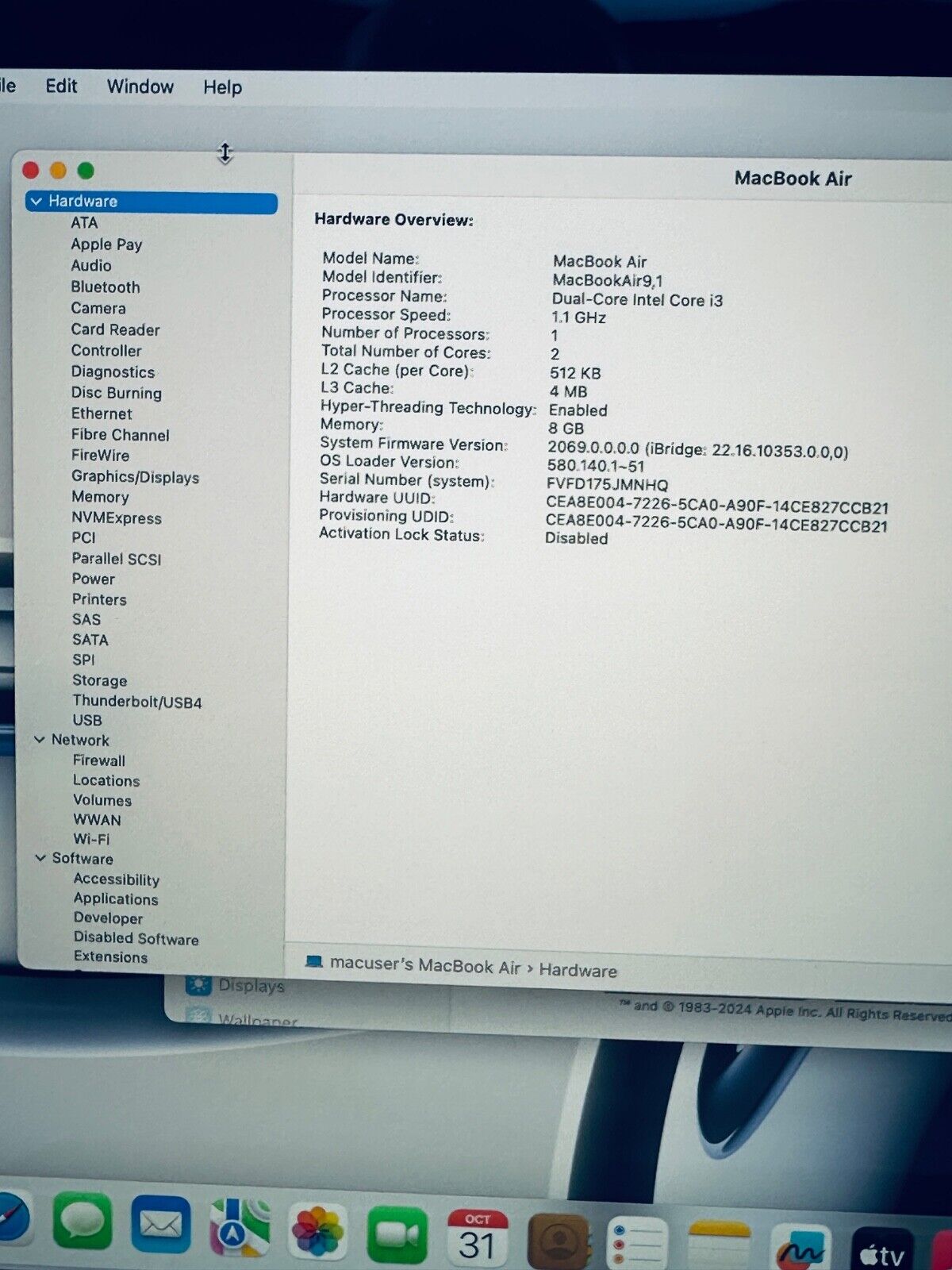The image size is (952, 1270).
Task: Select SATA in the sidebar
Action: (90, 640)
